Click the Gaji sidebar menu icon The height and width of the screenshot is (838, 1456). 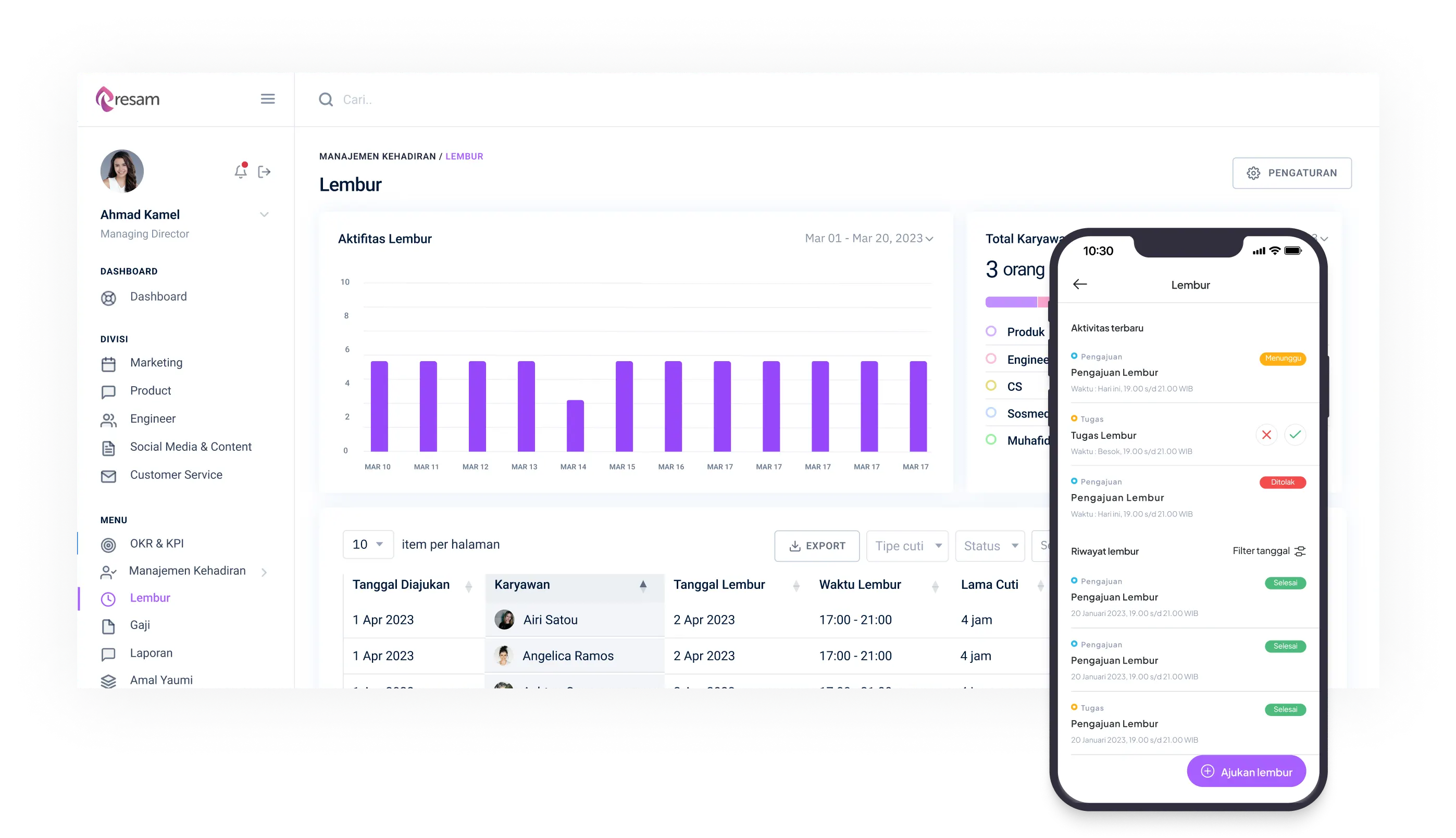pos(108,625)
